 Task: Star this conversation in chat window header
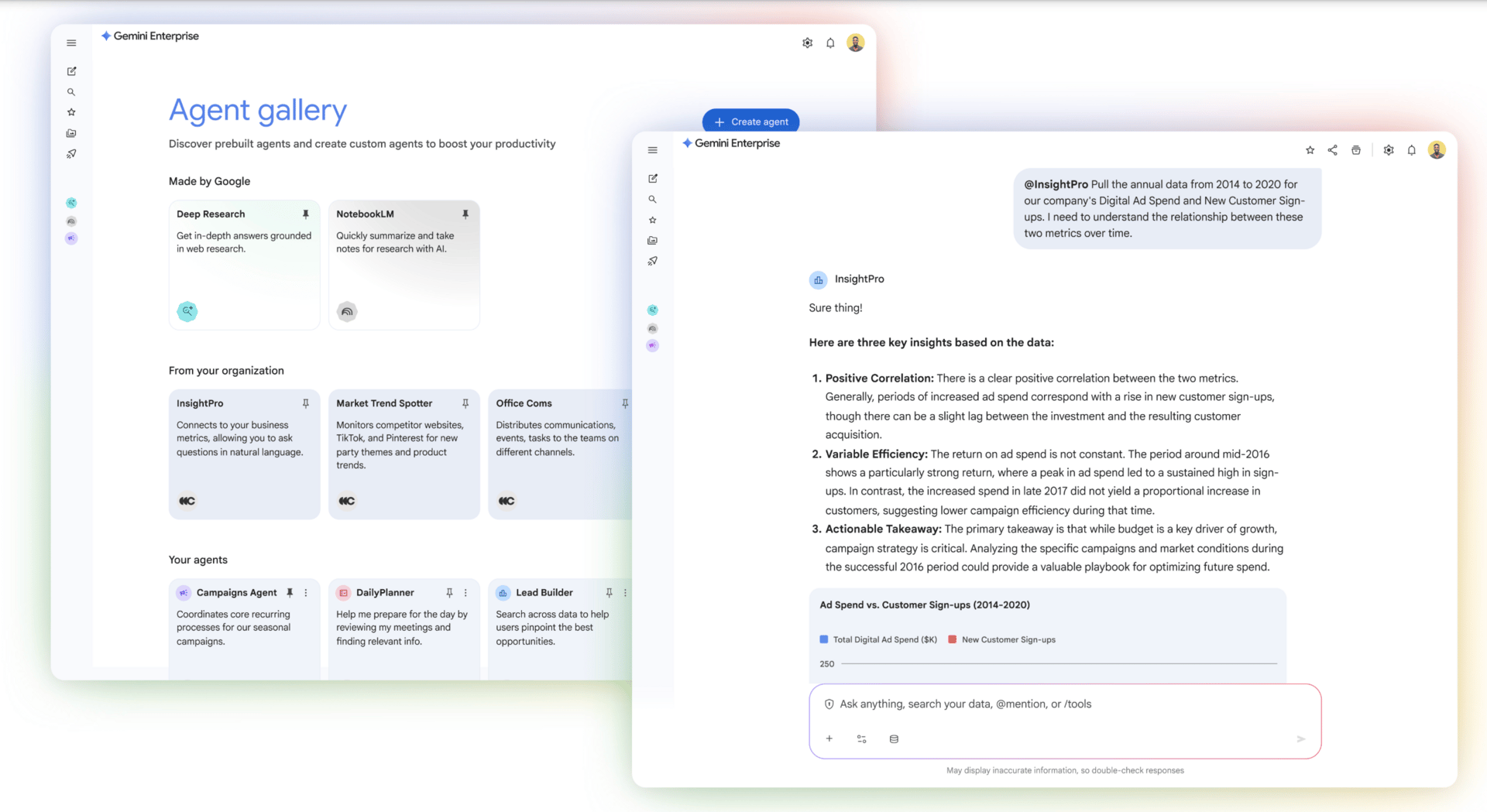1310,150
